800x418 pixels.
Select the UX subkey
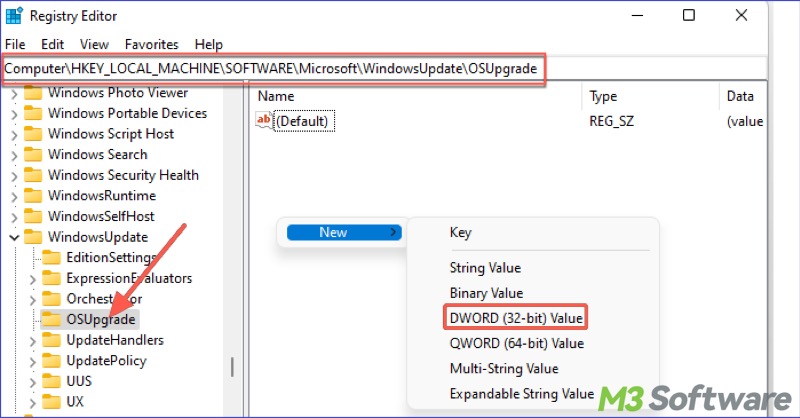click(75, 402)
